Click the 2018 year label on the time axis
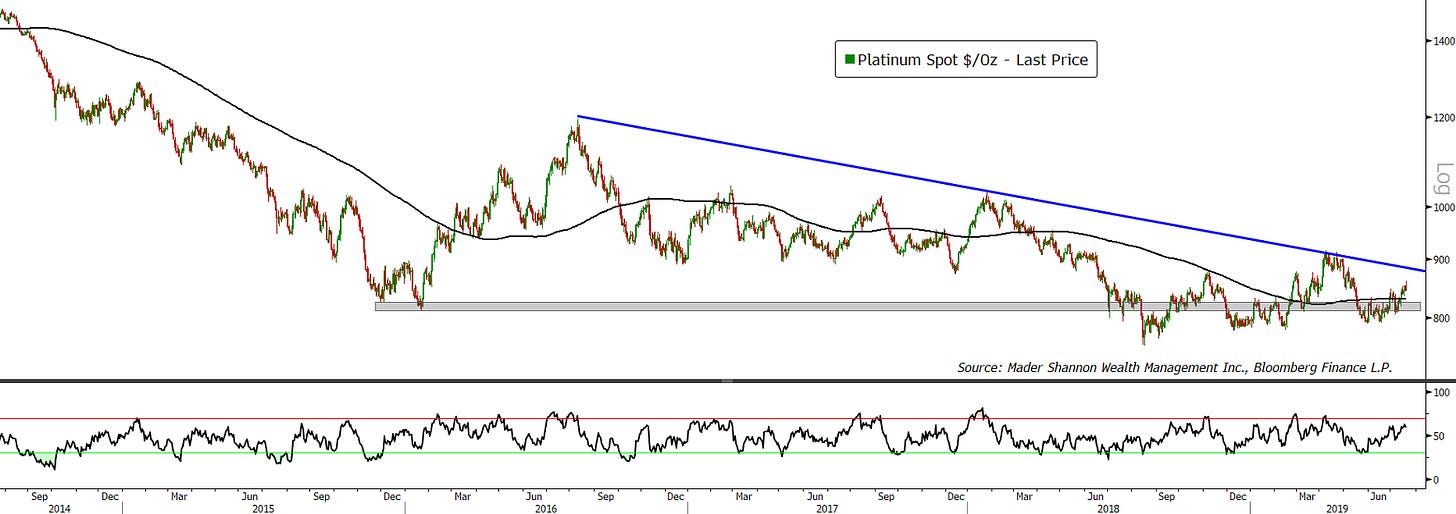The width and height of the screenshot is (1456, 514). [x=1108, y=508]
